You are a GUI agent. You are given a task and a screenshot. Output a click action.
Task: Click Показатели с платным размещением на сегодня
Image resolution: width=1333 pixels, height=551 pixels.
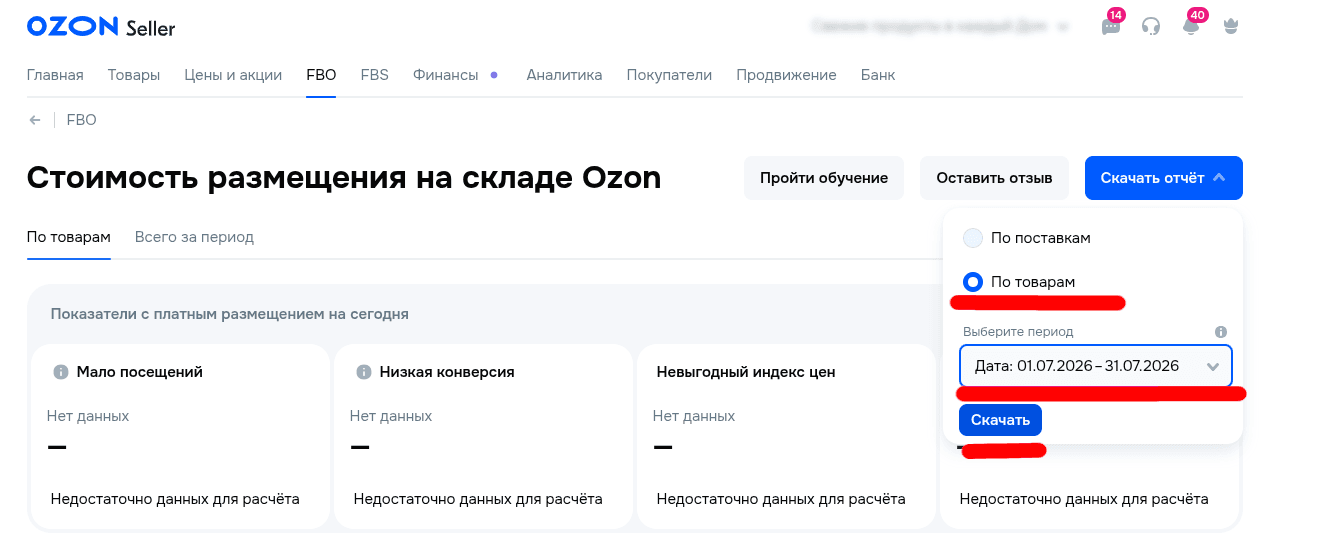tap(230, 314)
